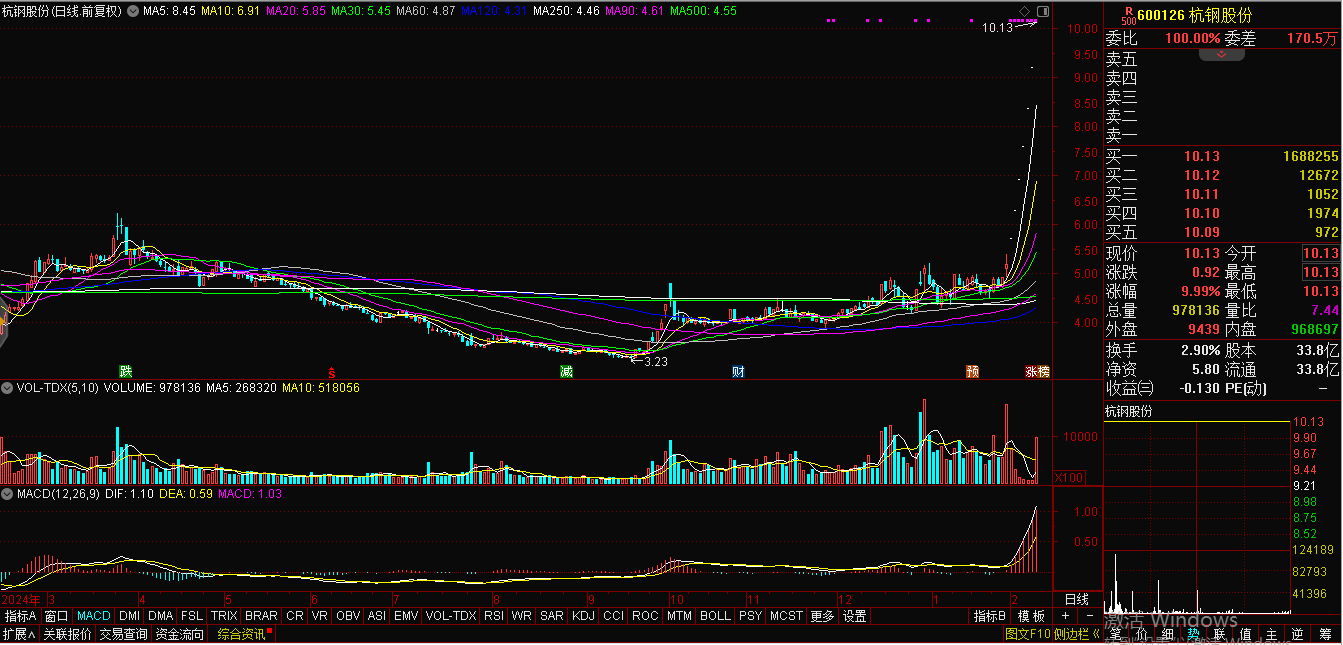
Task: Click the X100 volume scale label
Action: [1070, 478]
